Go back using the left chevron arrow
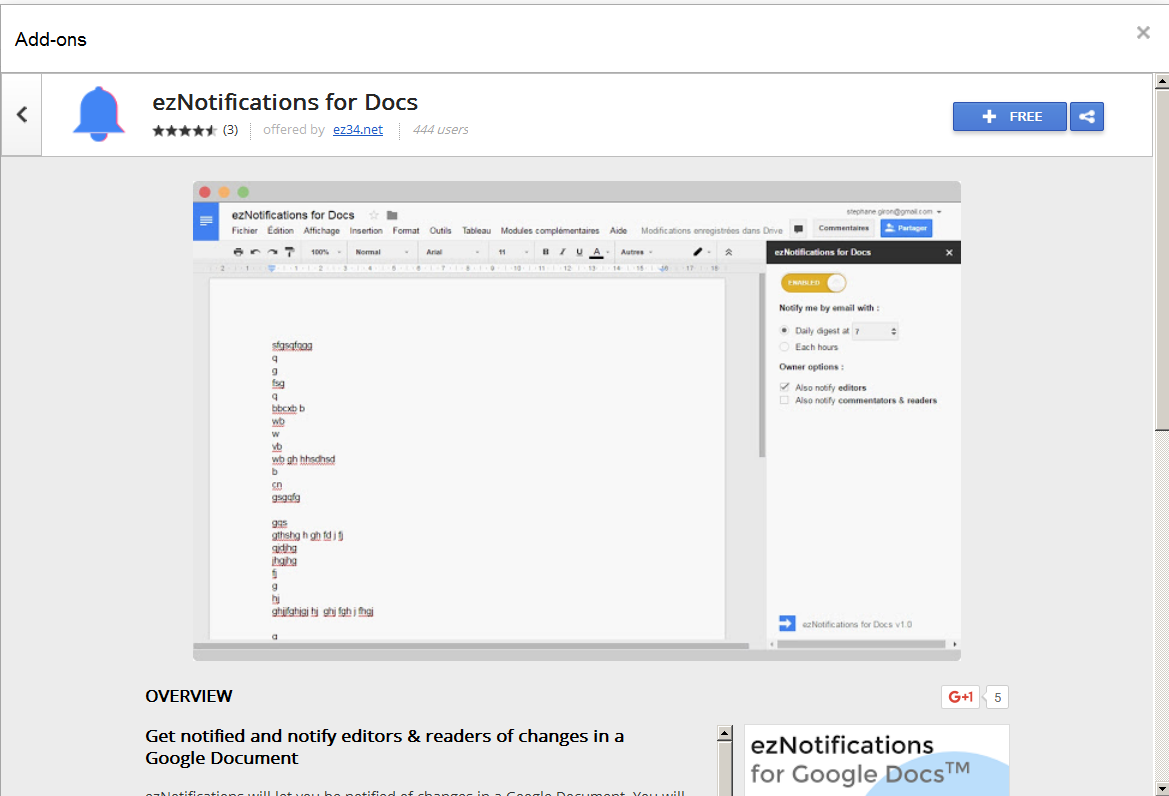The width and height of the screenshot is (1169, 796). [22, 115]
